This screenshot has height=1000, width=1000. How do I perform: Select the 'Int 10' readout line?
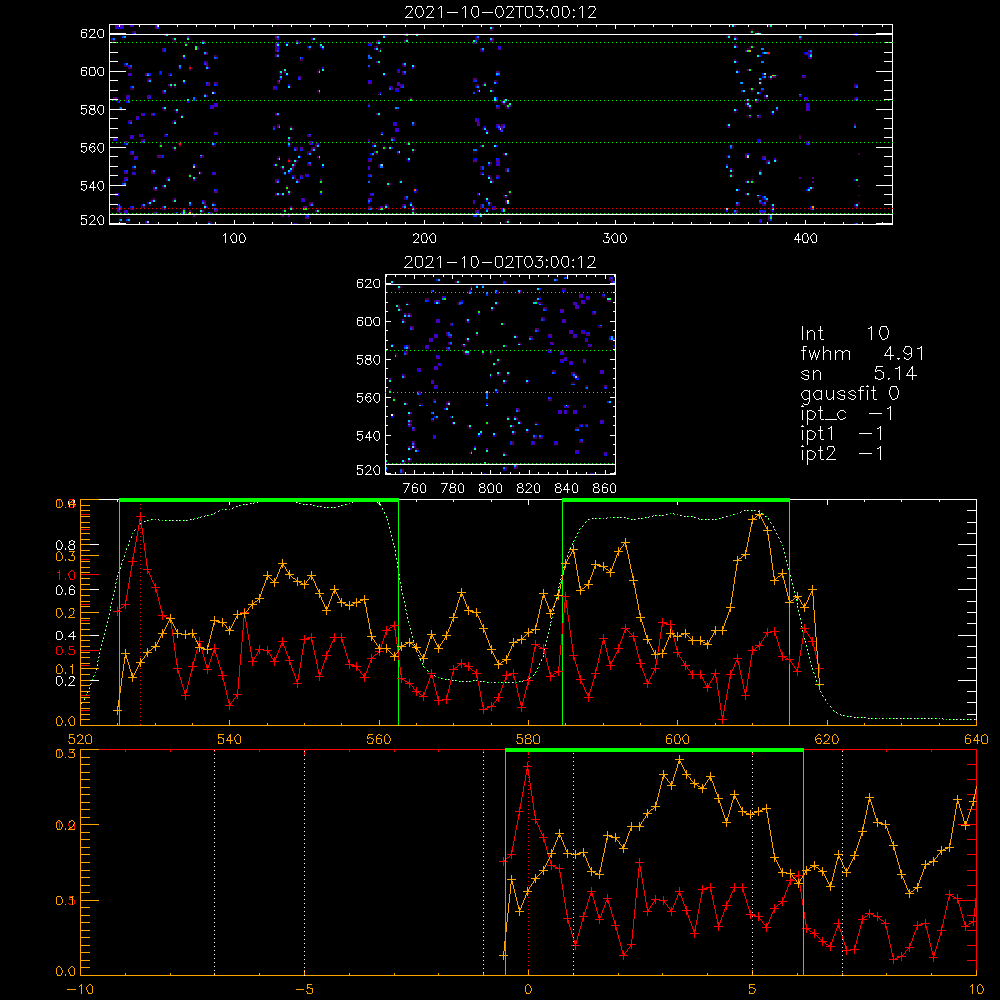point(845,334)
